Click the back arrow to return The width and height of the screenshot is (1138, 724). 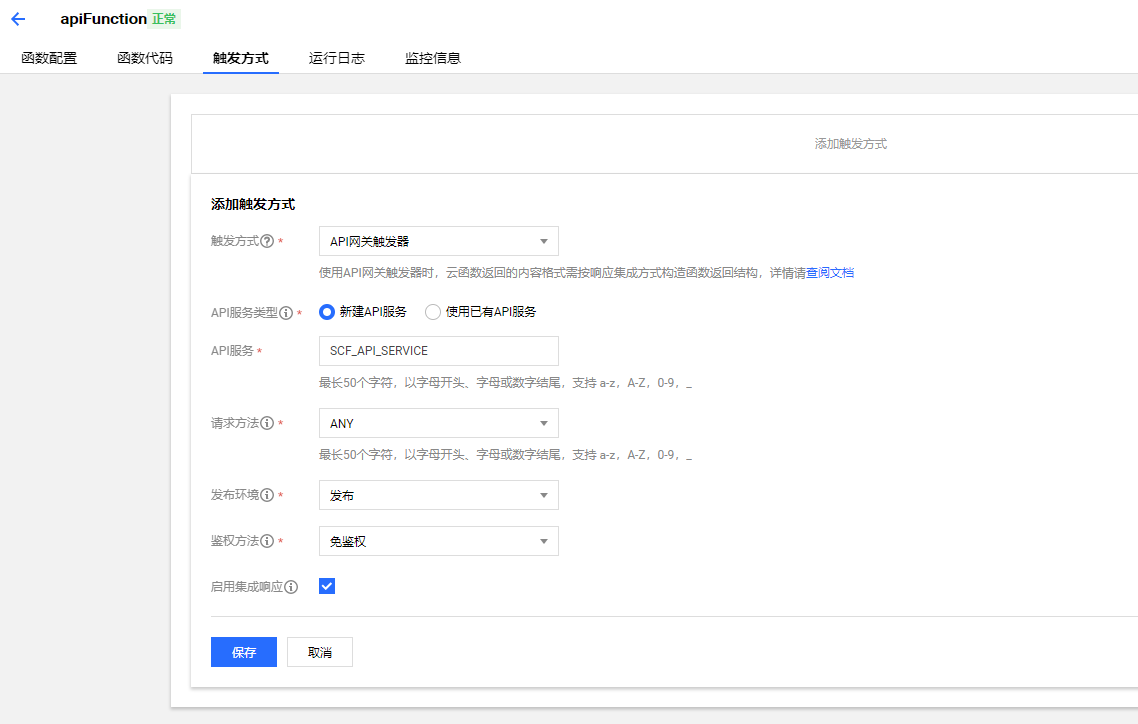pos(17,18)
